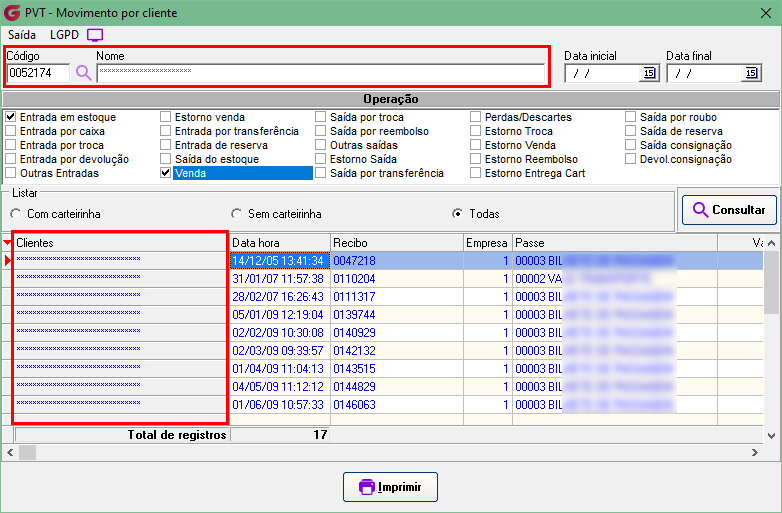Click horizontal scroll left arrow
The height and width of the screenshot is (513, 782).
click(x=10, y=452)
